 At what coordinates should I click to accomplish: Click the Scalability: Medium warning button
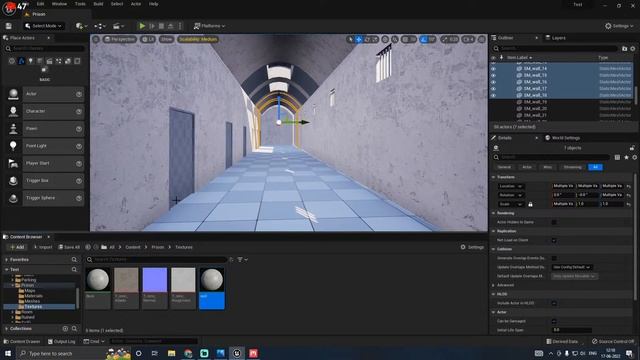pyautogui.click(x=198, y=39)
